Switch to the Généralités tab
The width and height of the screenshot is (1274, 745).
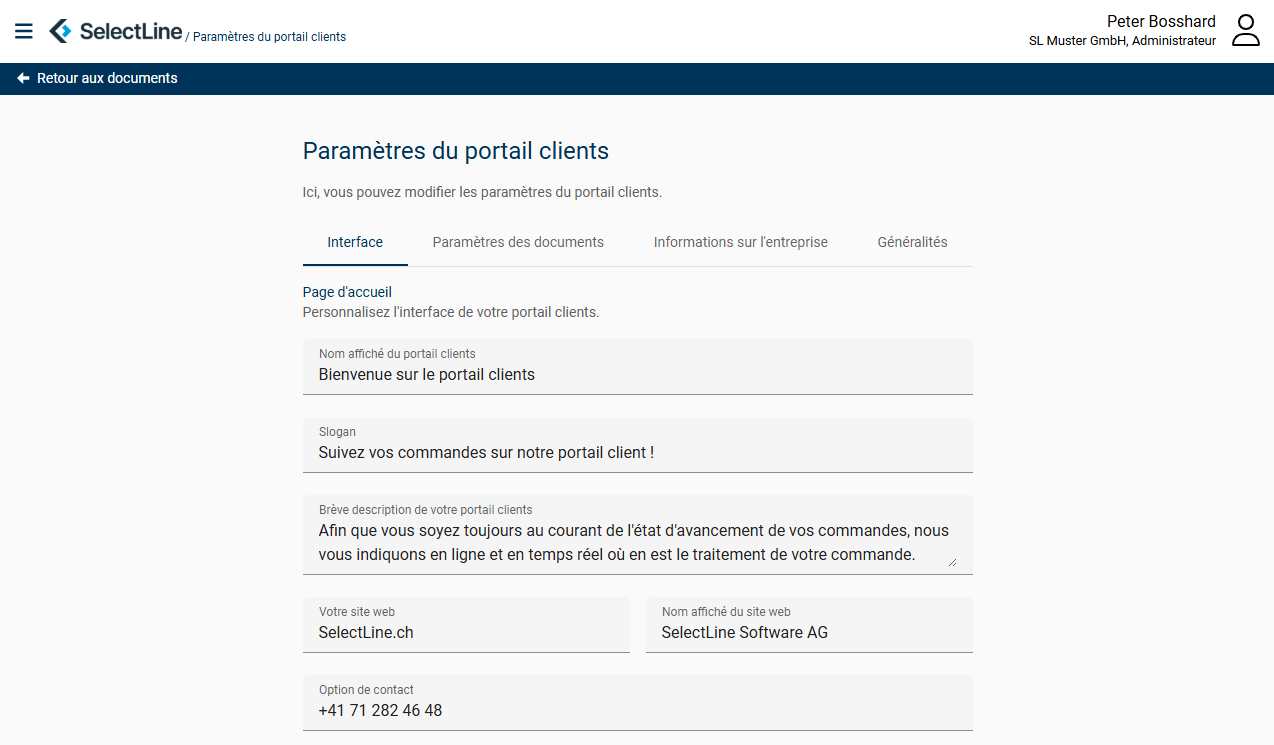(912, 242)
